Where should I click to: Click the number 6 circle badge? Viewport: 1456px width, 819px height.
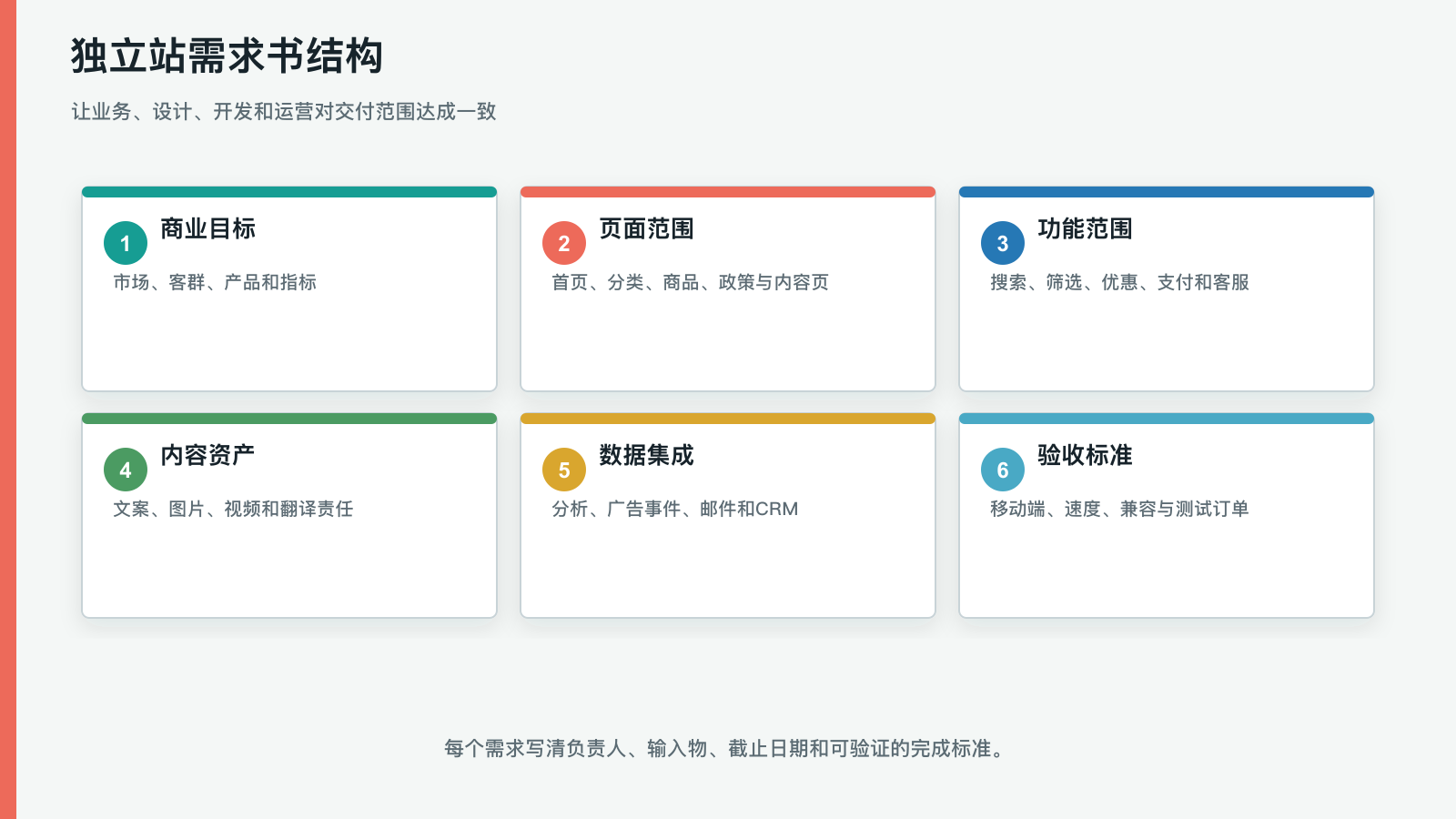click(1003, 470)
